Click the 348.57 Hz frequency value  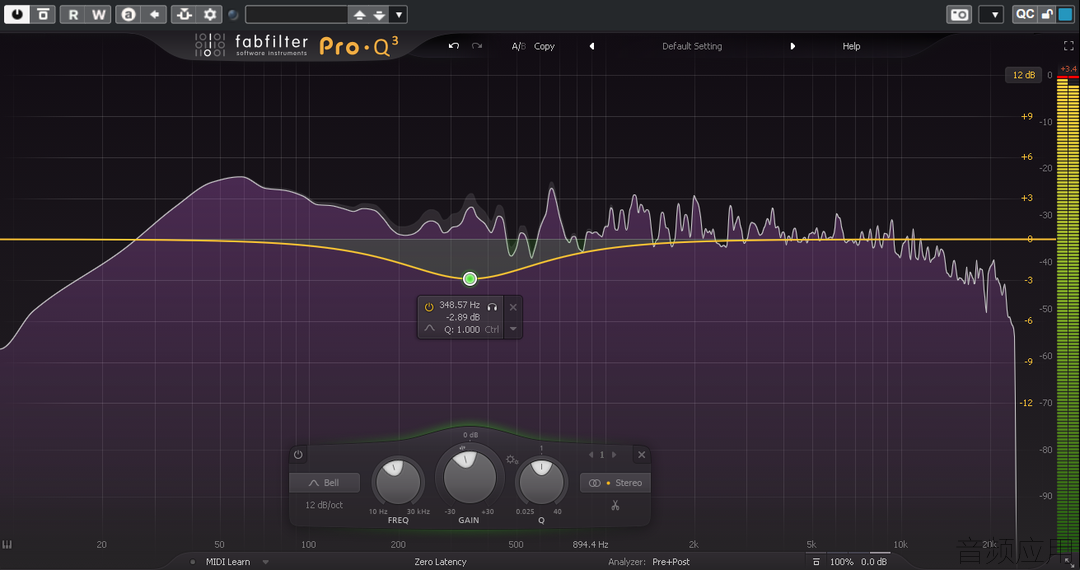coord(459,304)
